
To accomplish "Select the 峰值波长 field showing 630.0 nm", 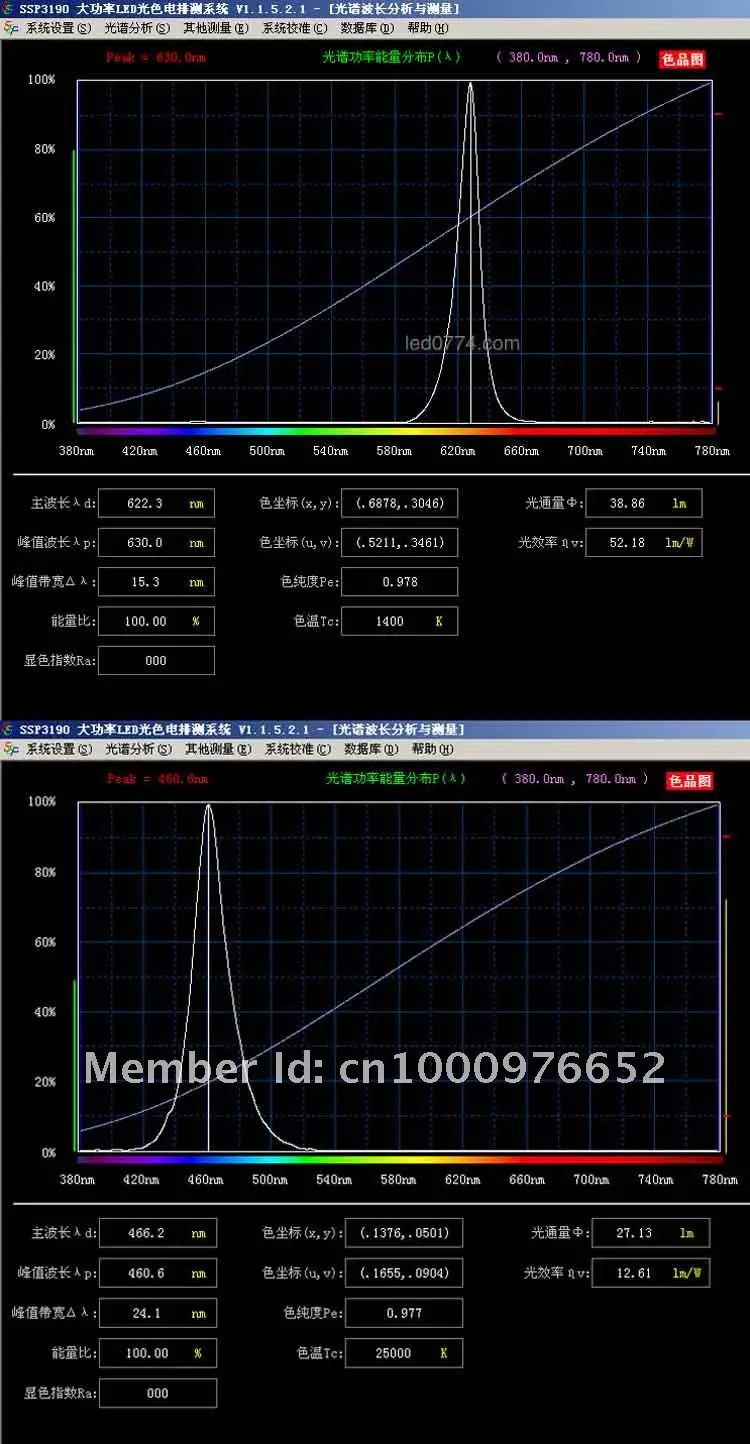I will (x=156, y=542).
